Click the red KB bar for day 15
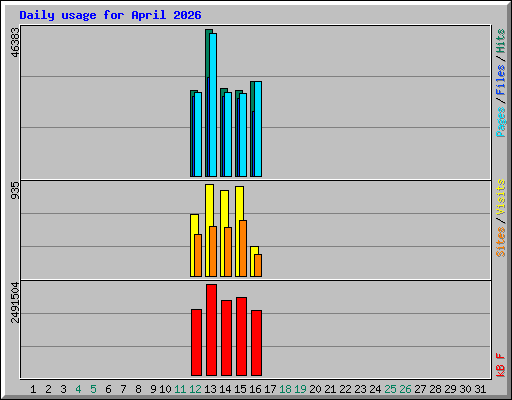The image size is (512, 400). pyautogui.click(x=241, y=336)
